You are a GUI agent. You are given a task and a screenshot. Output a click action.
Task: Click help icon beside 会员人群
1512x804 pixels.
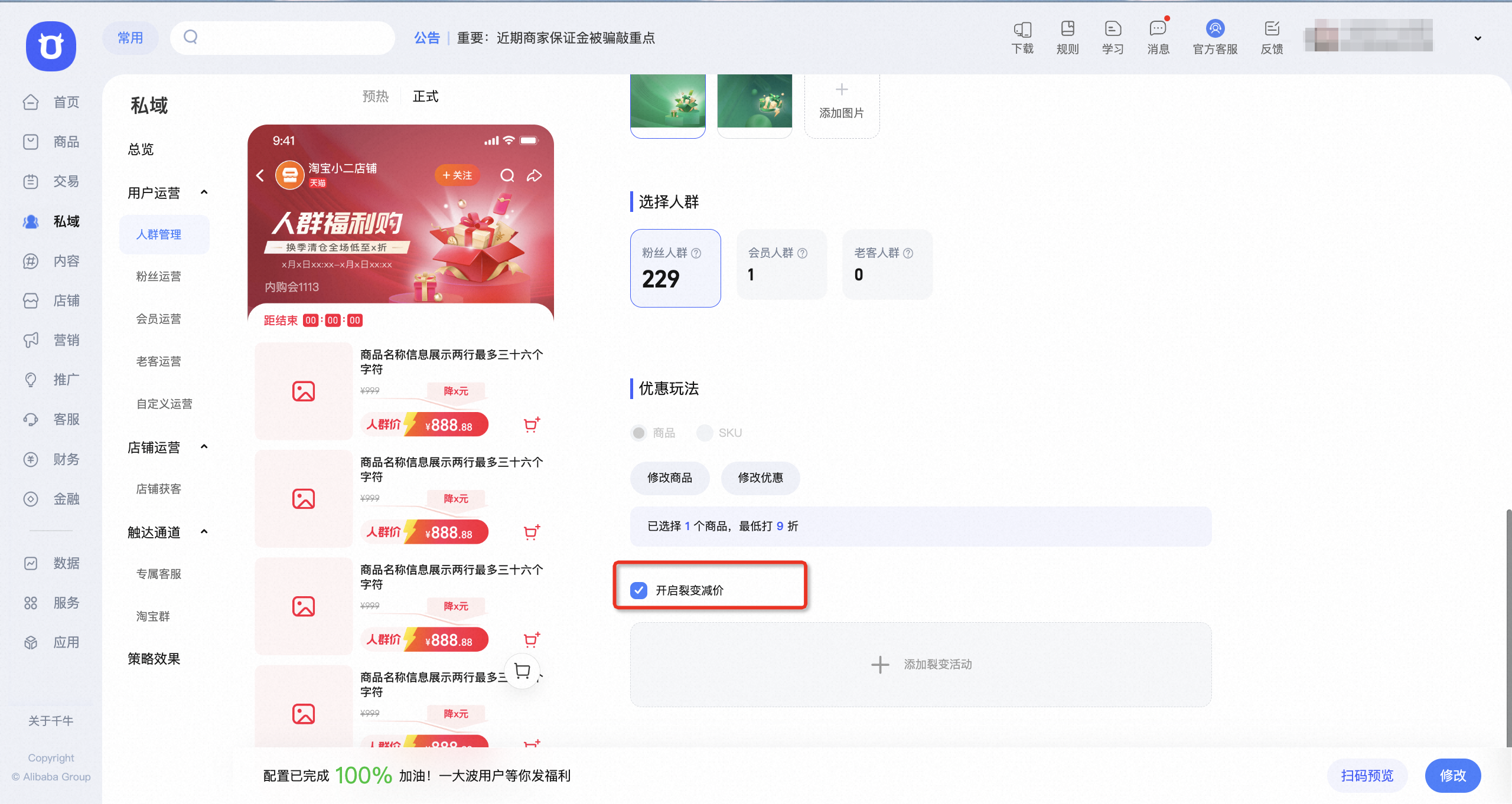coord(802,253)
